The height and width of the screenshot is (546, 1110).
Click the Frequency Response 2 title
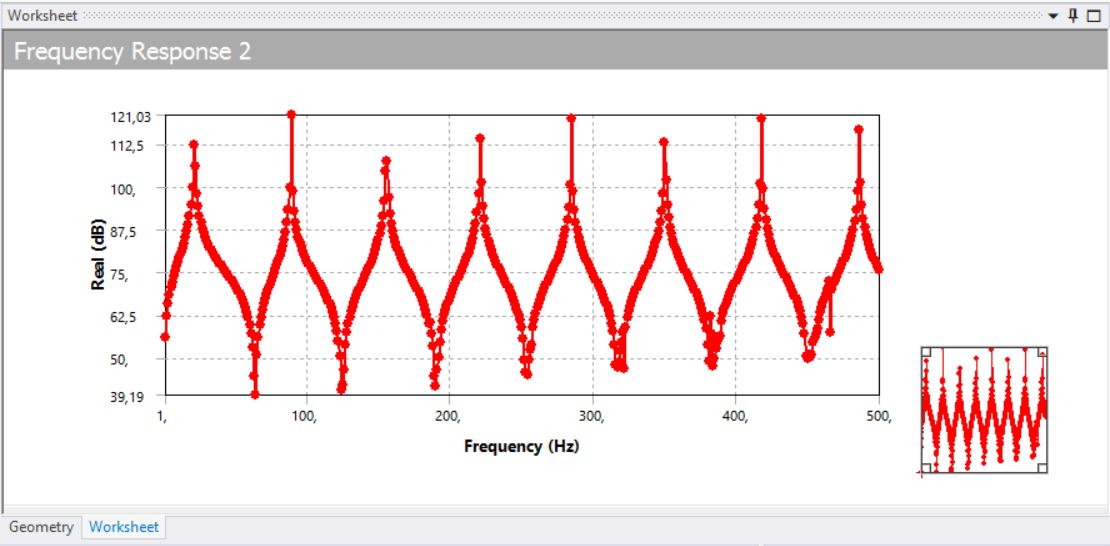(x=132, y=52)
